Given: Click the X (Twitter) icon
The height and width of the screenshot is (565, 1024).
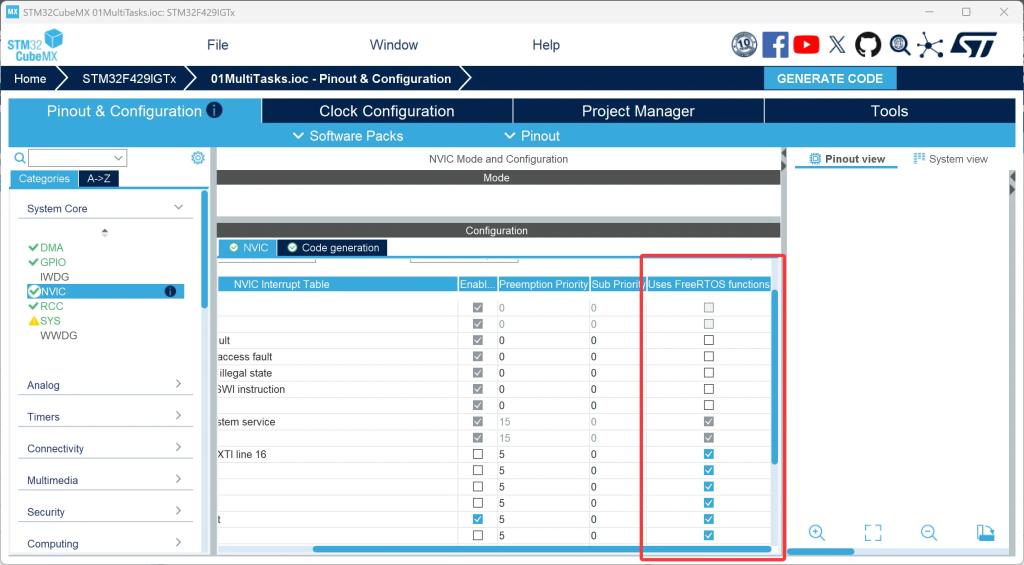Looking at the screenshot, I should tap(837, 44).
